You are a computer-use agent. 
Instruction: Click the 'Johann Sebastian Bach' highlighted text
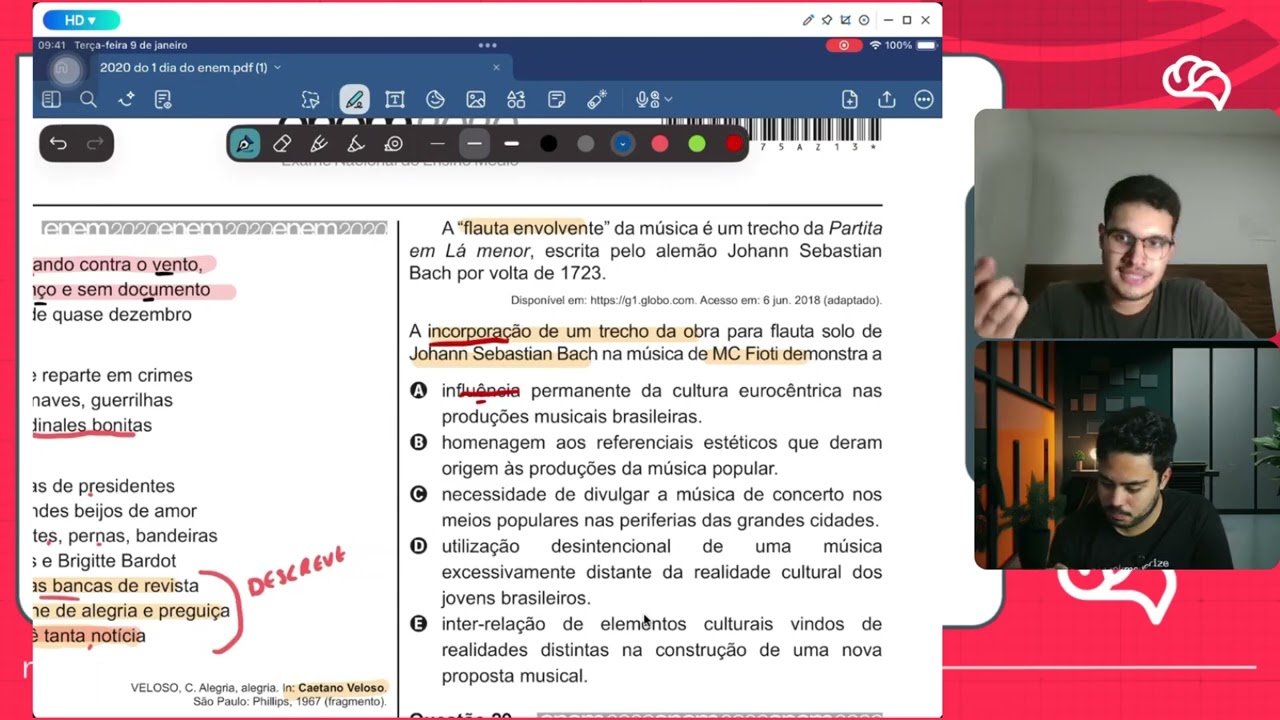tap(503, 354)
